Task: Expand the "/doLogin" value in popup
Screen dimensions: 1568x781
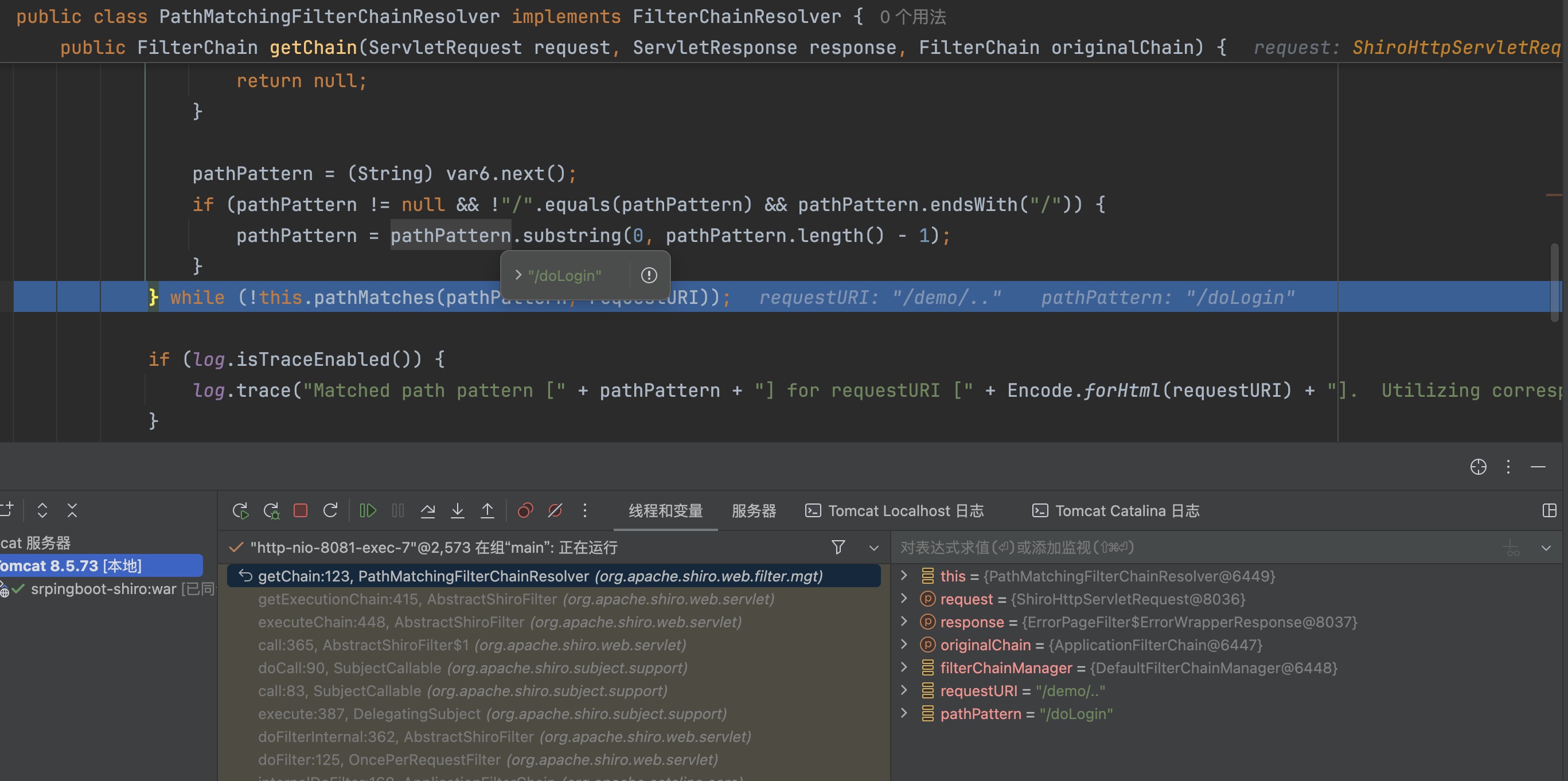Action: tap(518, 275)
